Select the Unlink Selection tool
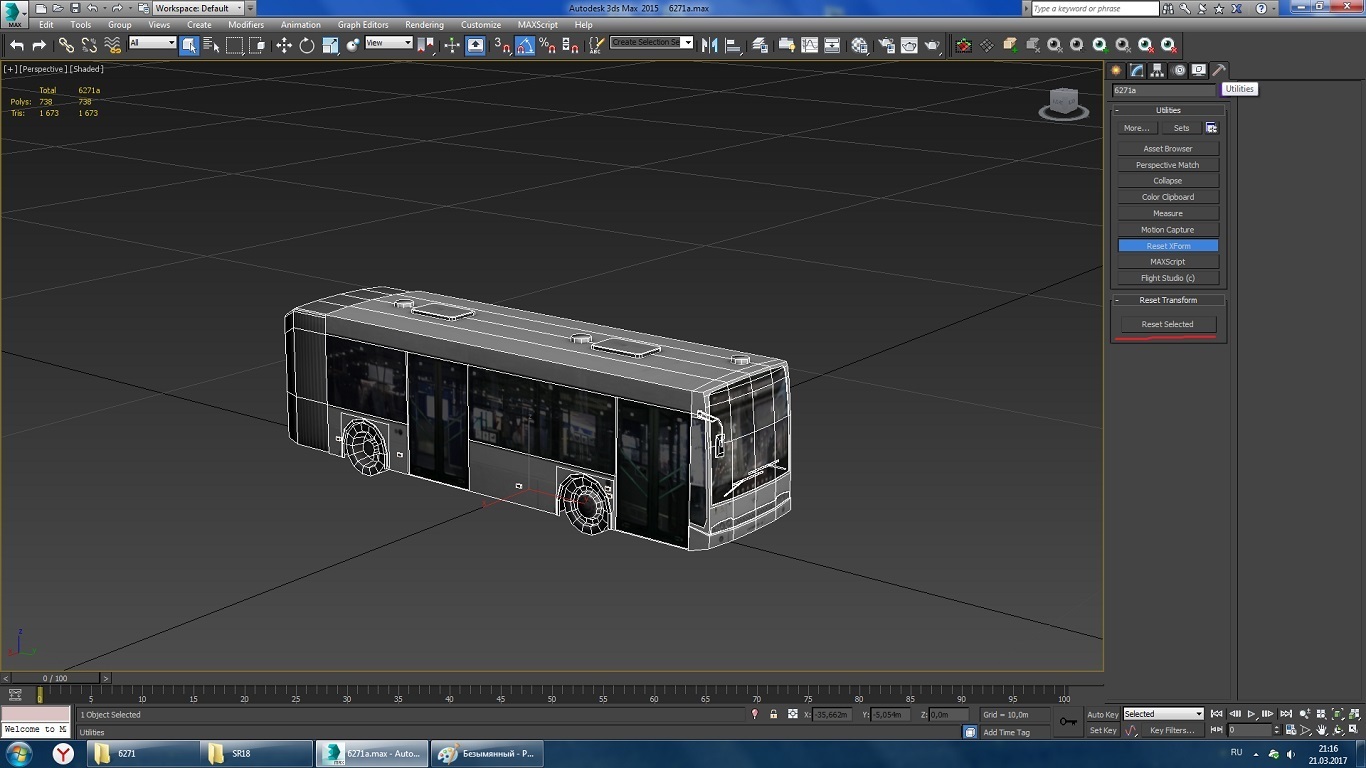 point(89,45)
